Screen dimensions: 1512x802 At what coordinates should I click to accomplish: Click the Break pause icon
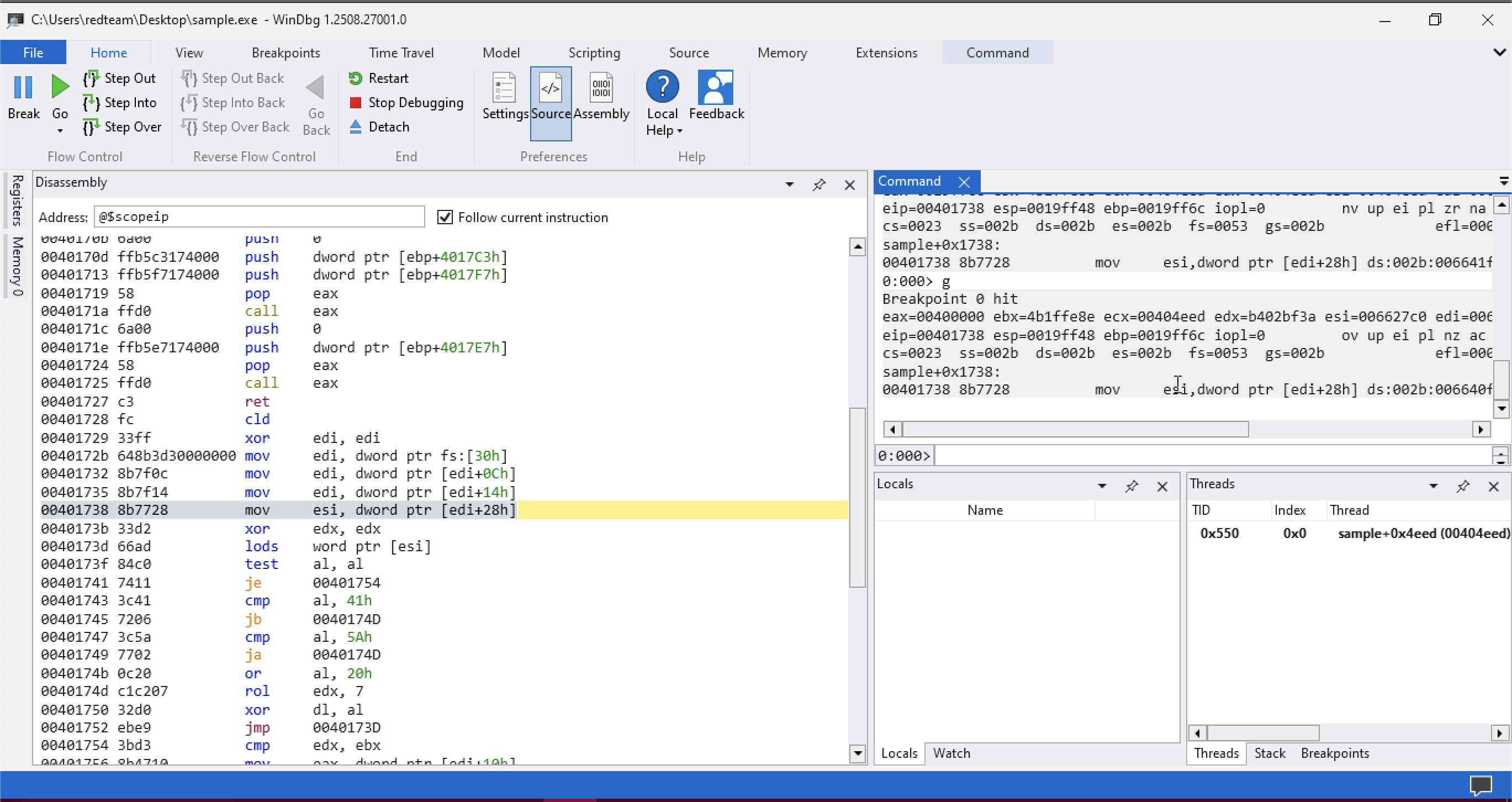[24, 87]
